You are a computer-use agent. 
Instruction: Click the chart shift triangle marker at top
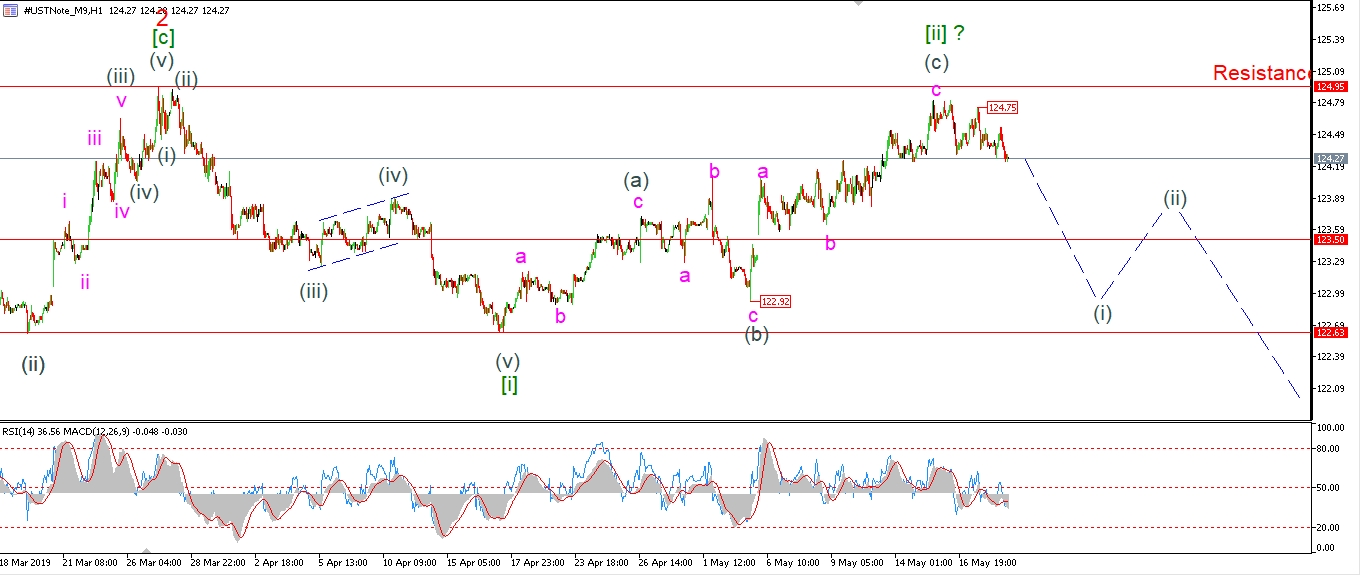[857, 4]
